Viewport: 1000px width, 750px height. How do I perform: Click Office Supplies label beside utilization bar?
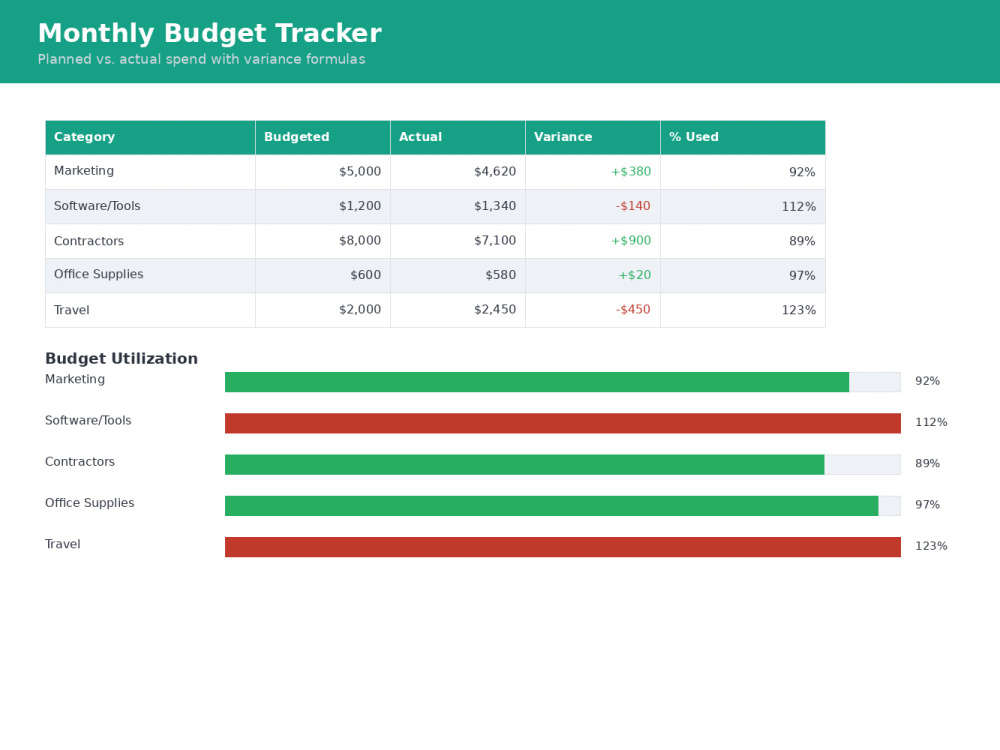(x=89, y=503)
